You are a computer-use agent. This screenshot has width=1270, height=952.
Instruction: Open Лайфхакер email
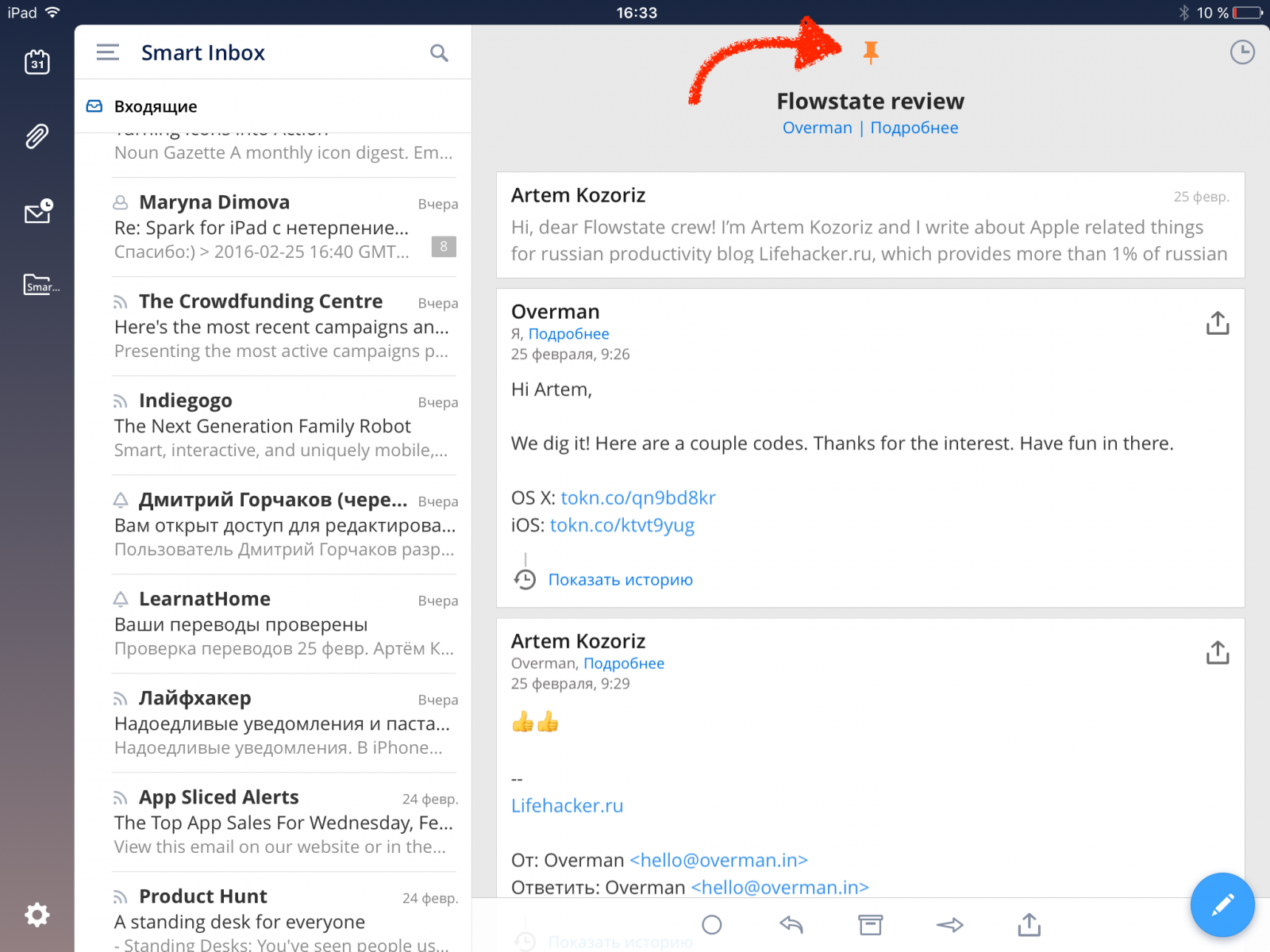273,723
